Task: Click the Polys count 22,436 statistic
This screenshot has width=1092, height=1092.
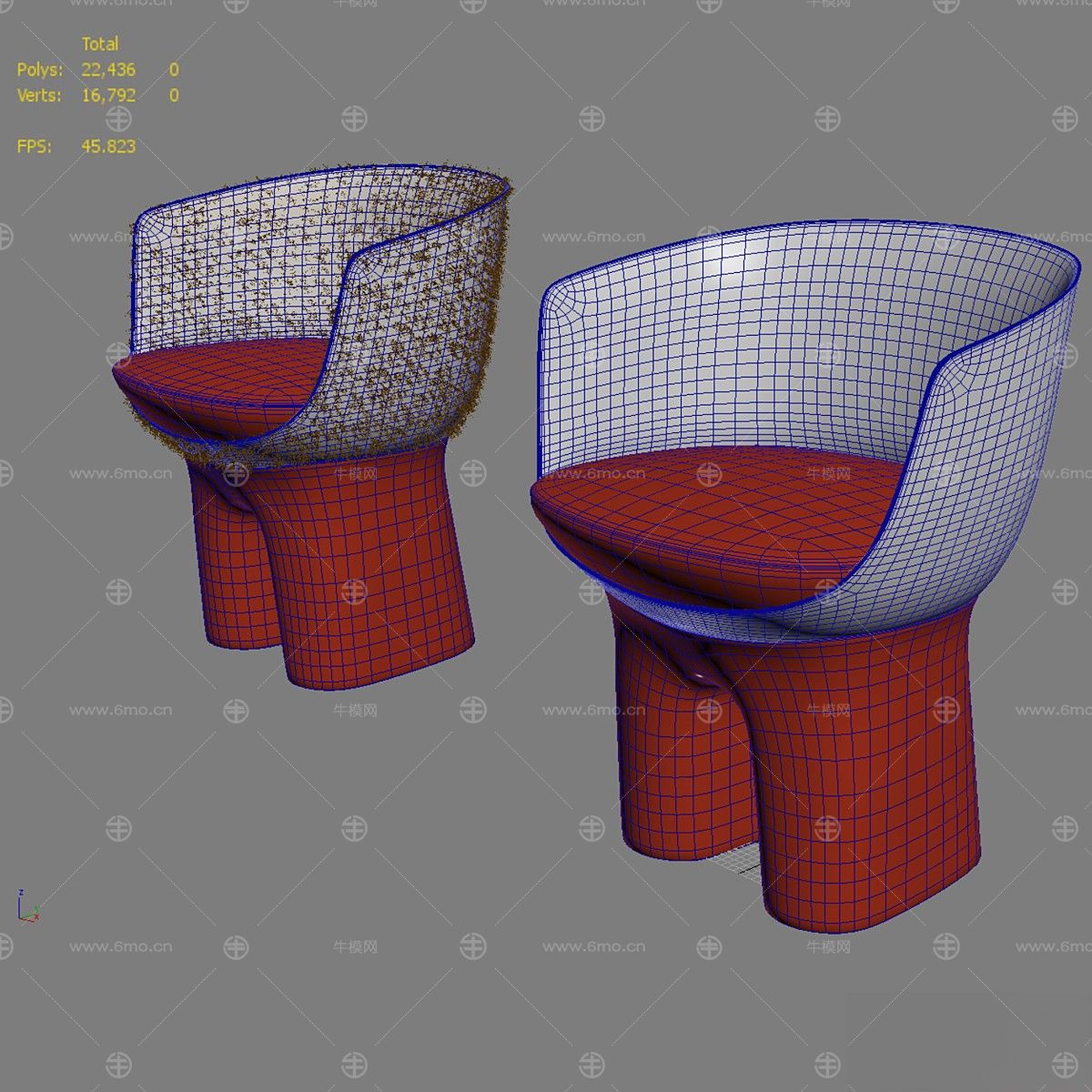Action: pos(108,69)
